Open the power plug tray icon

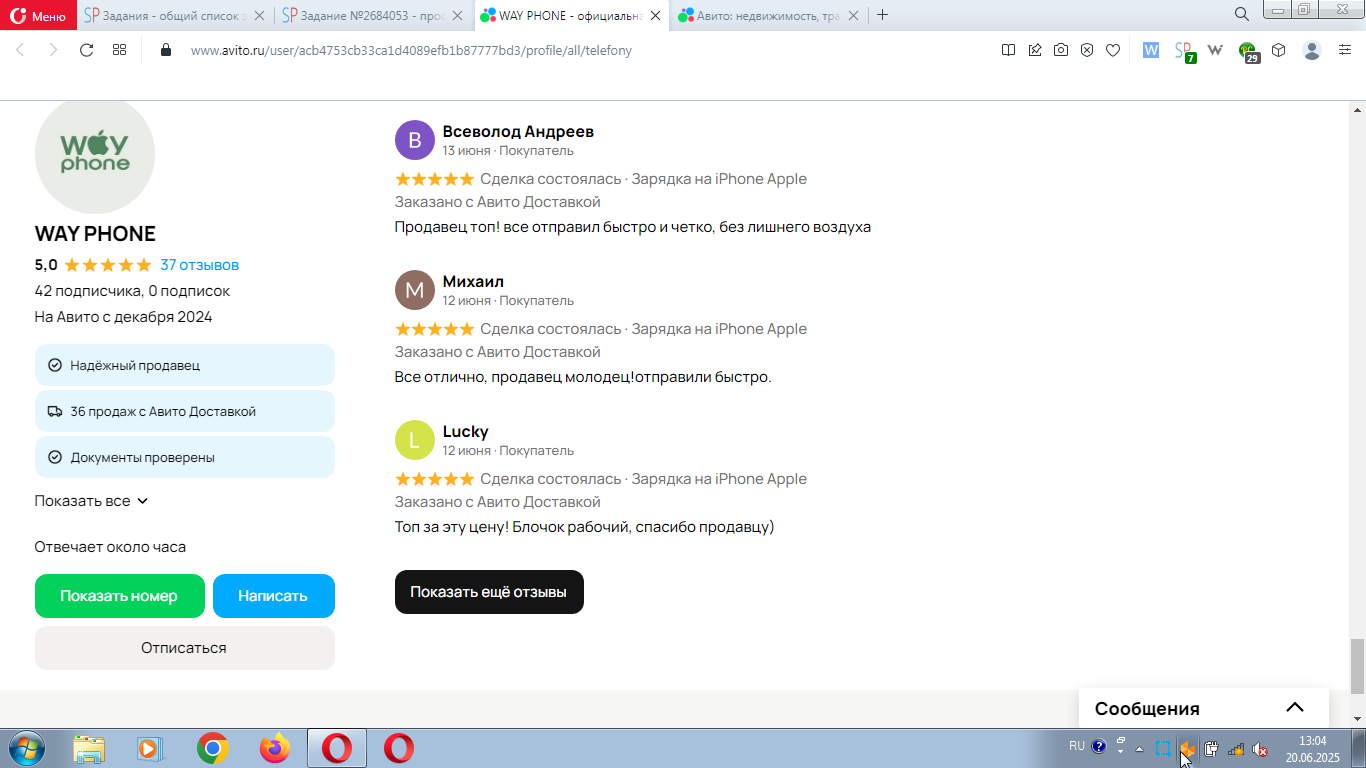pyautogui.click(x=1211, y=748)
